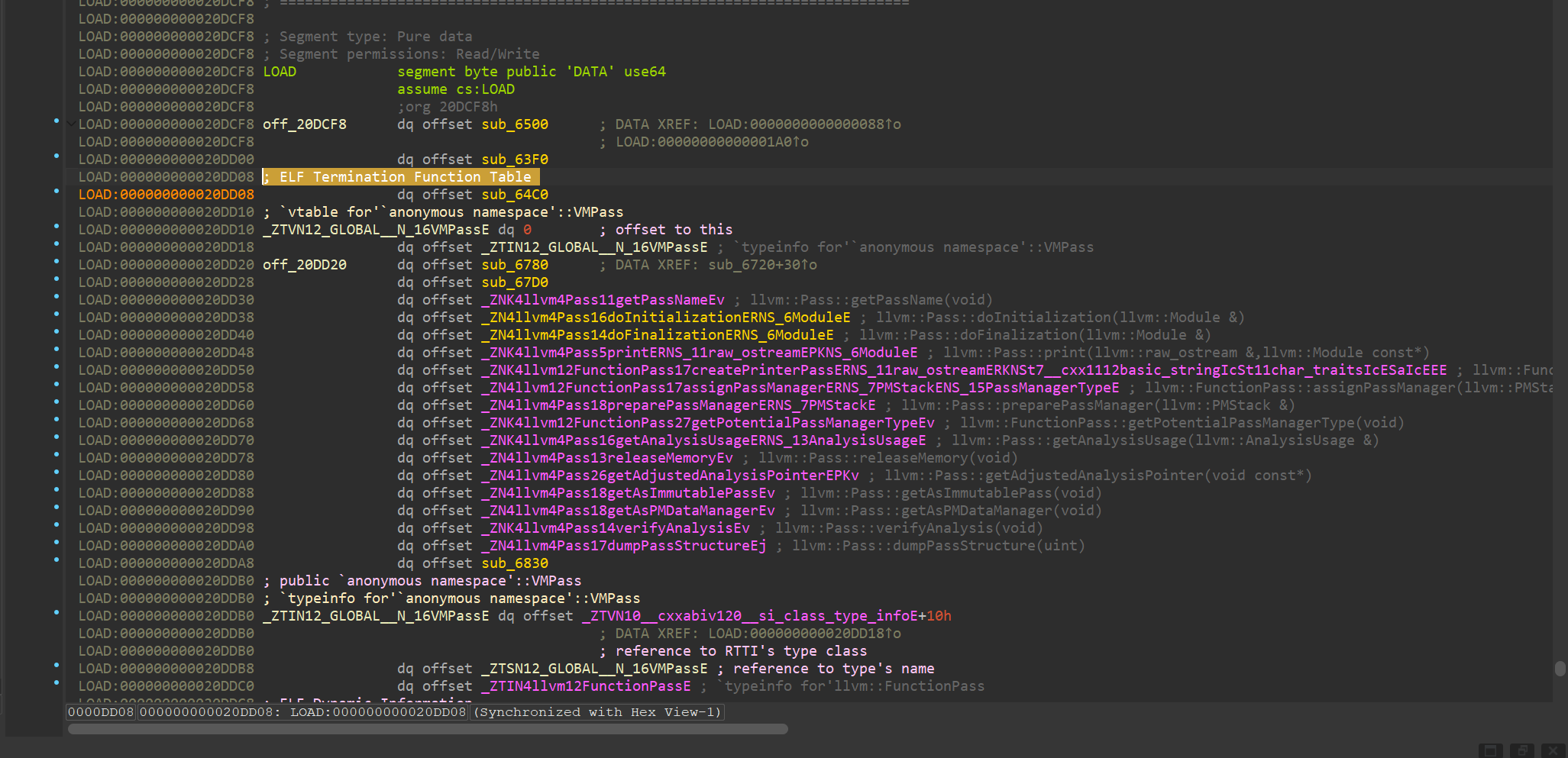Click breakpoint dot at address 20DDC0
1568x758 pixels.
point(57,683)
